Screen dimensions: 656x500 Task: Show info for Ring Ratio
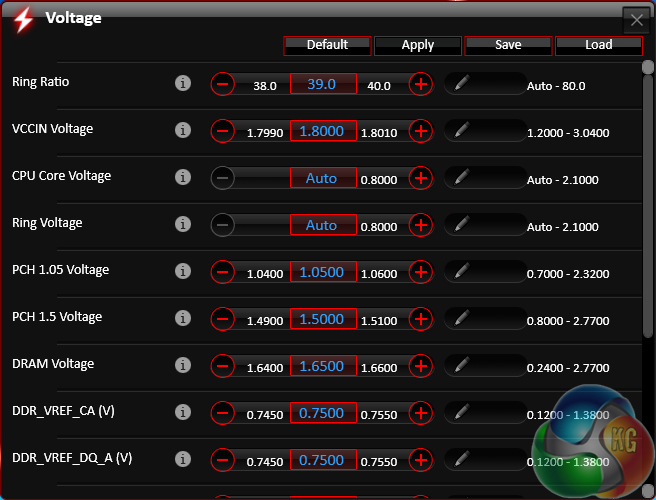pos(183,83)
